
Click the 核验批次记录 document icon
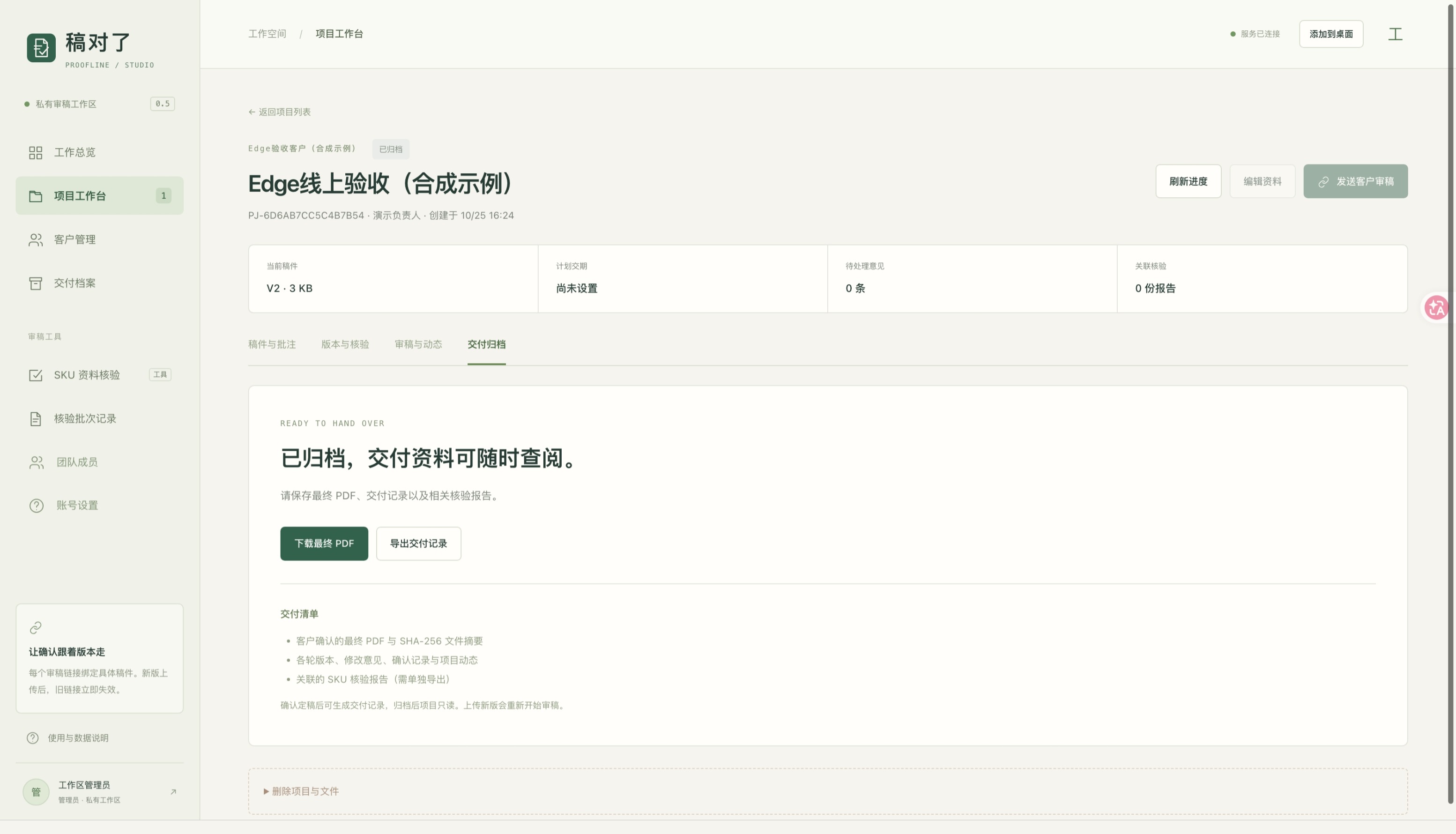[x=36, y=419]
